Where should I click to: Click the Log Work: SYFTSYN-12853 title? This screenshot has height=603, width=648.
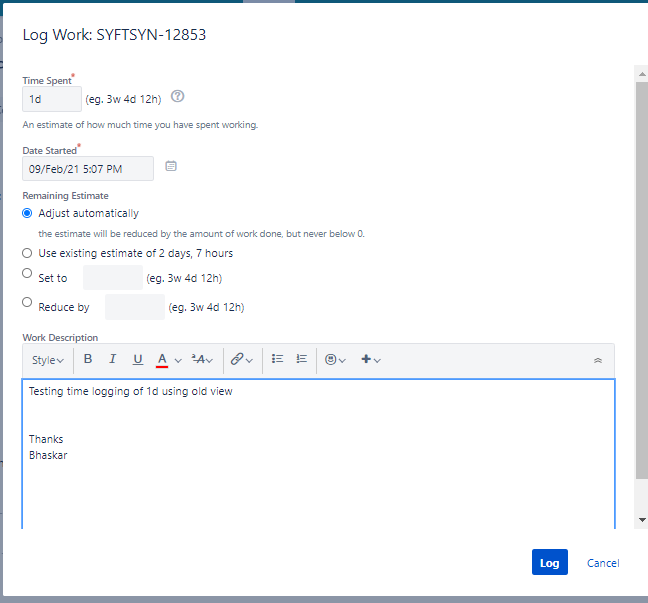(114, 35)
